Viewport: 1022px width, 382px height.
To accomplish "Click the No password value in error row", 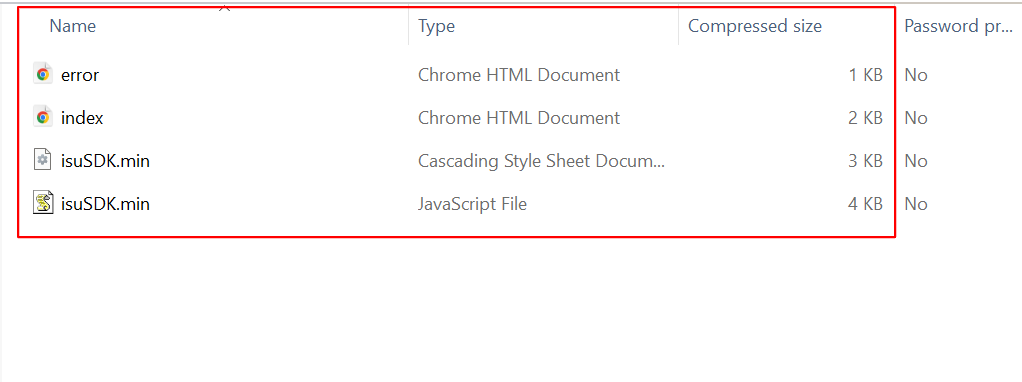I will coord(916,75).
